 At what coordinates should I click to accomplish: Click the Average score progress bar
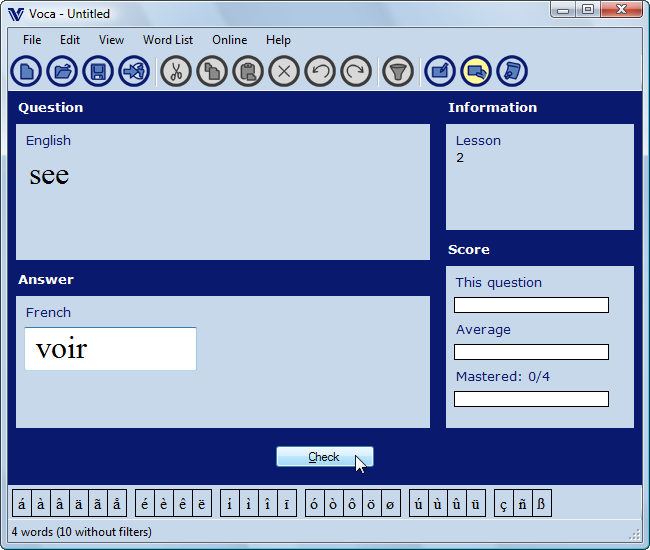(x=531, y=352)
